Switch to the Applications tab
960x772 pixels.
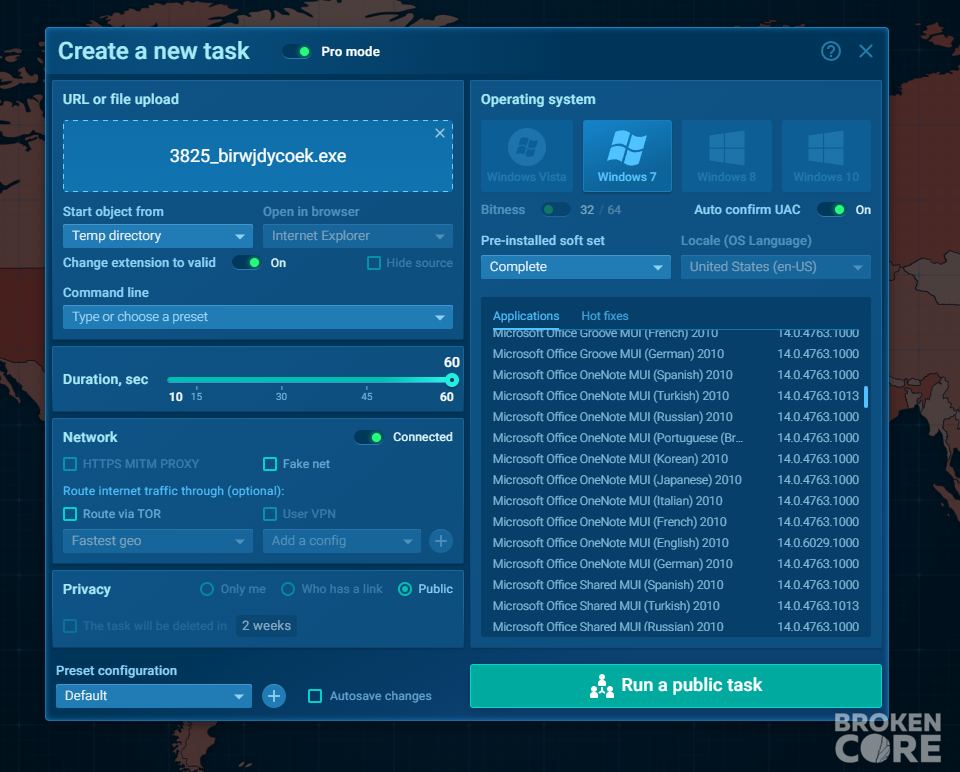(526, 316)
